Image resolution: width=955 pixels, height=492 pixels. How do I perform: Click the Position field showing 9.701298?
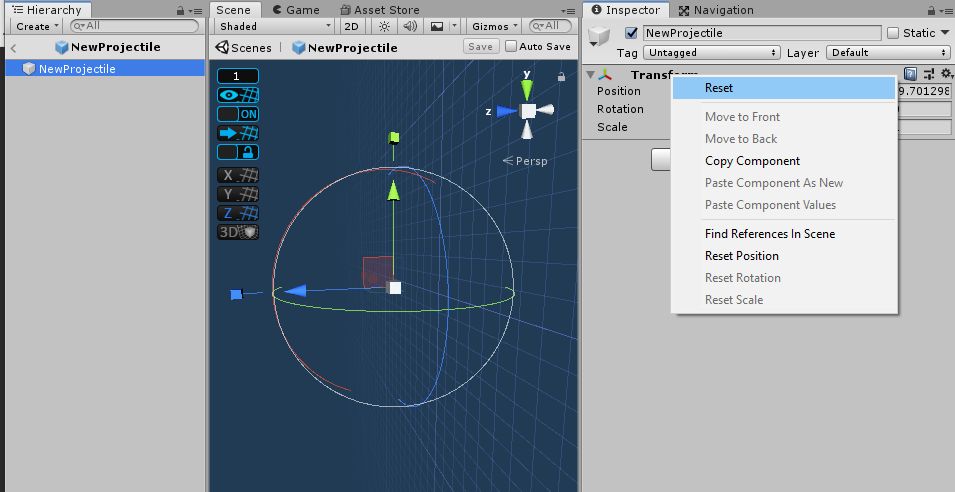pos(924,91)
